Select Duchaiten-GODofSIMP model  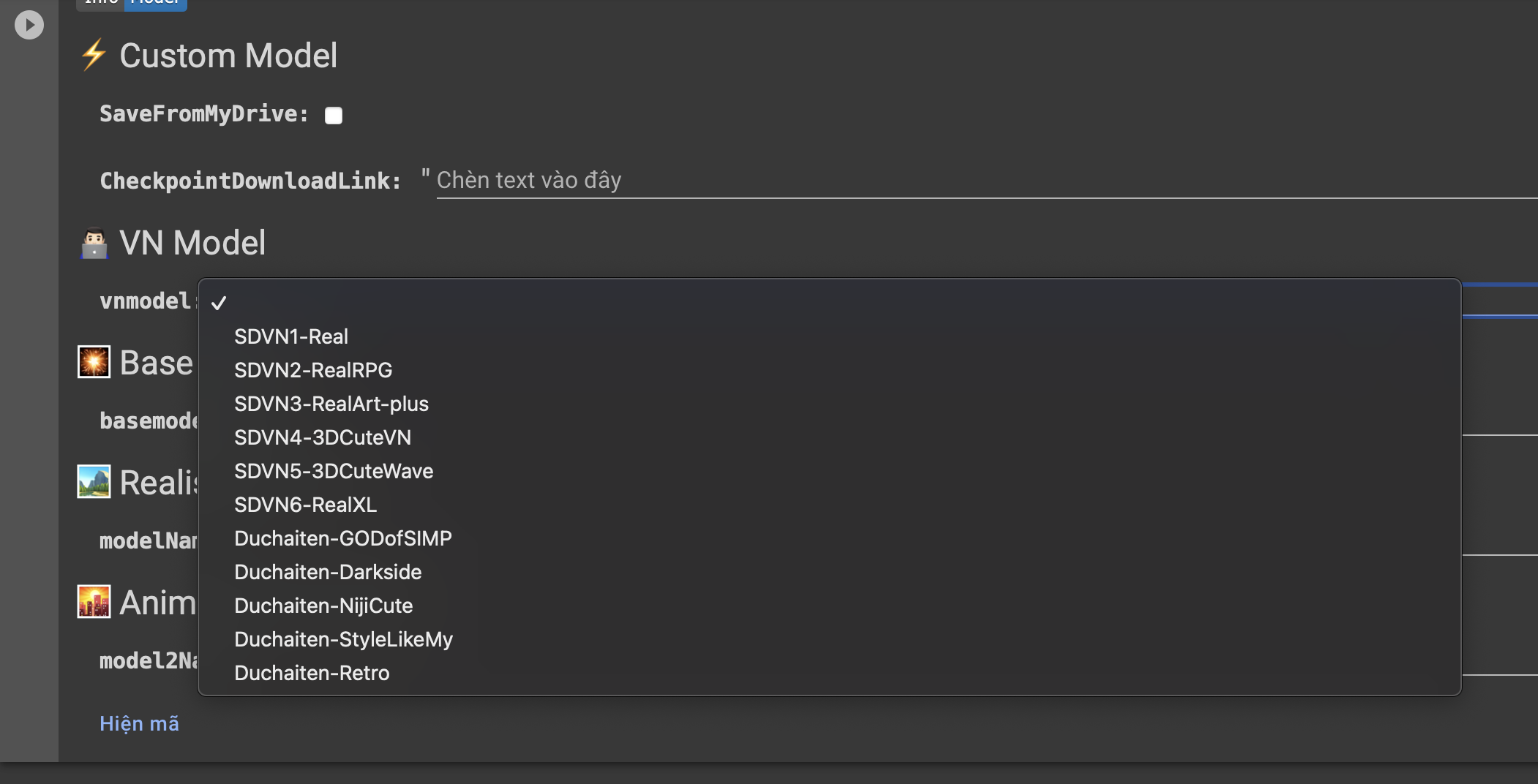pos(343,538)
